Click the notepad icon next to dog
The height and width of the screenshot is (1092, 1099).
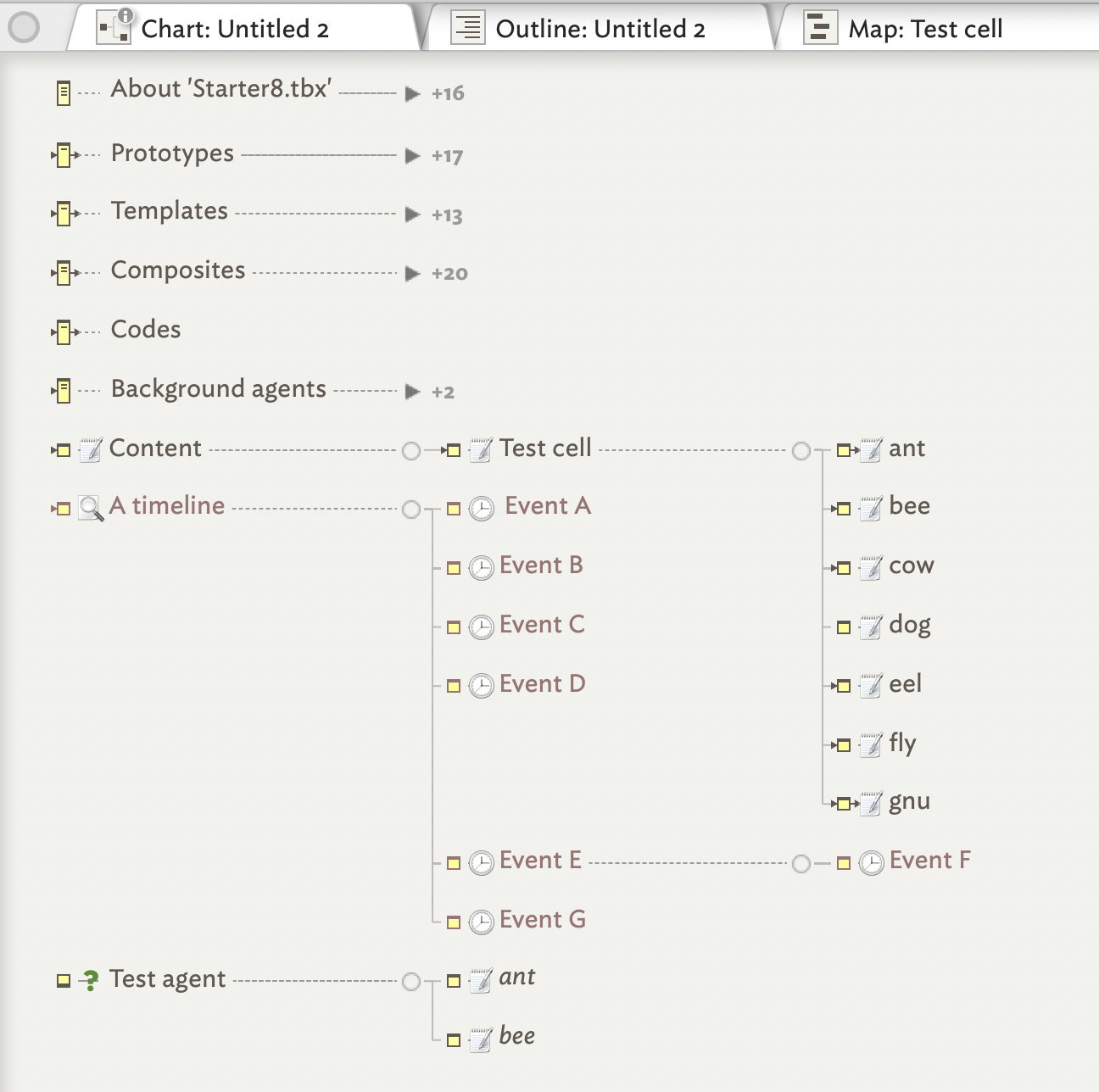click(871, 627)
